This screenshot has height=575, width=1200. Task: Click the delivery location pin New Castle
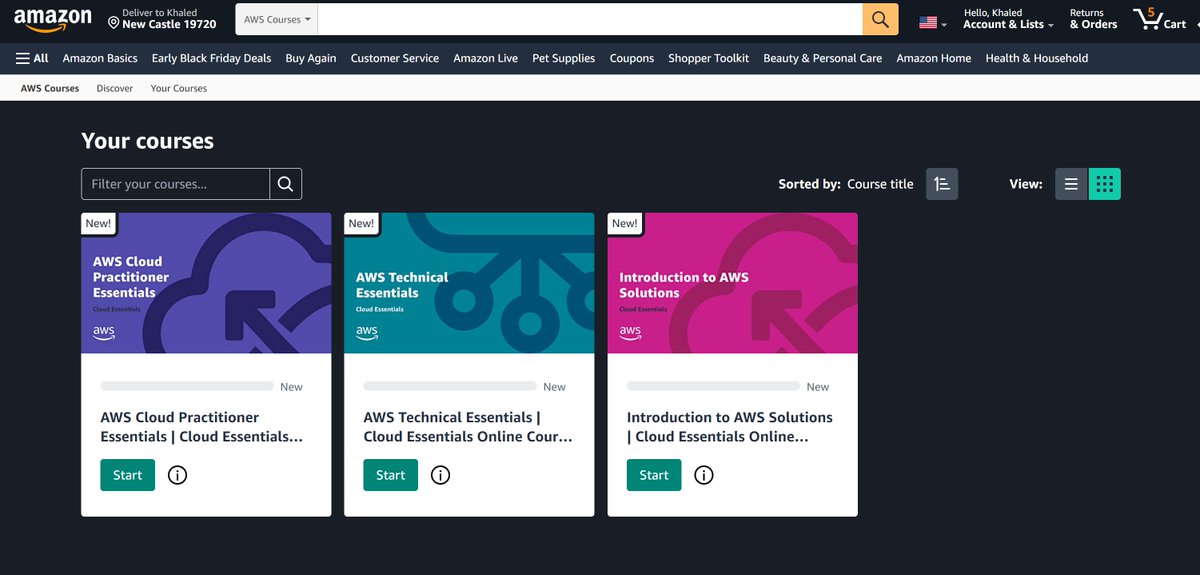(x=162, y=19)
